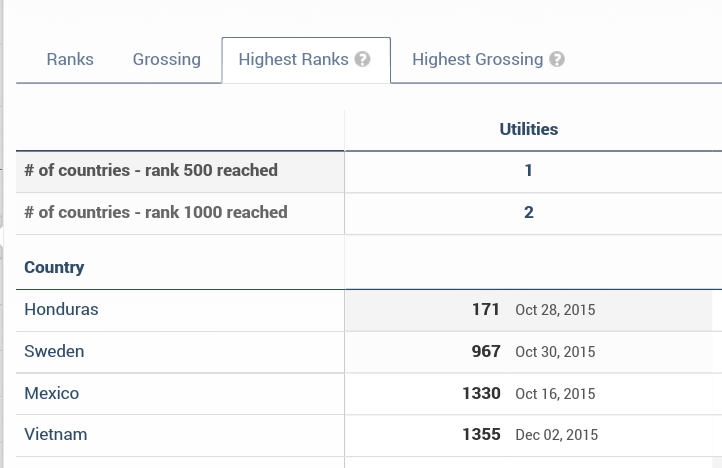Click help icon beside Highest Ranks
The height and width of the screenshot is (468, 722).
click(363, 59)
